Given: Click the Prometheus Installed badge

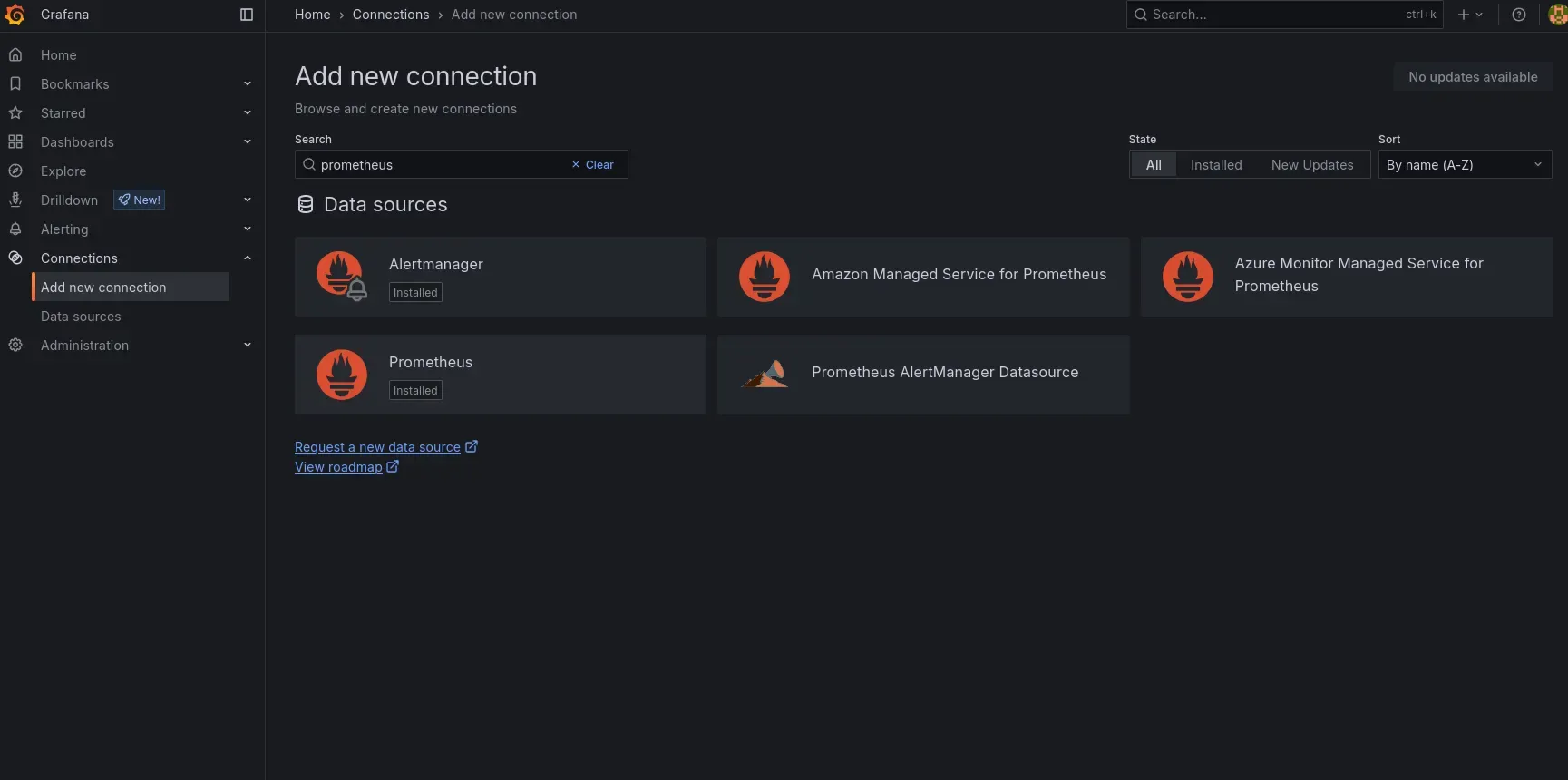Looking at the screenshot, I should pyautogui.click(x=415, y=391).
